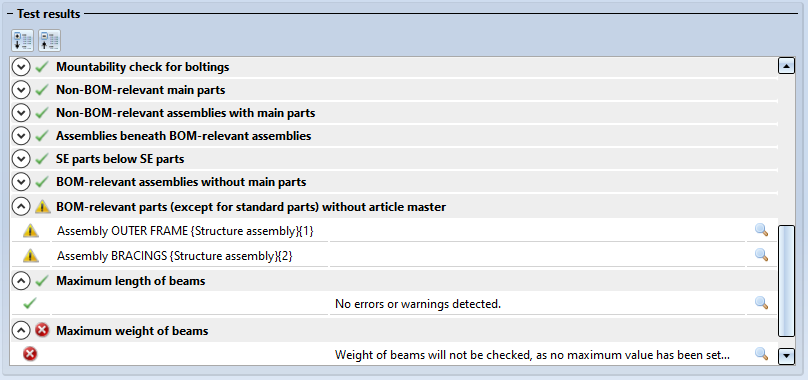The width and height of the screenshot is (808, 380).
Task: Click red error icon on Maximum weight of beams
Action: [42, 330]
